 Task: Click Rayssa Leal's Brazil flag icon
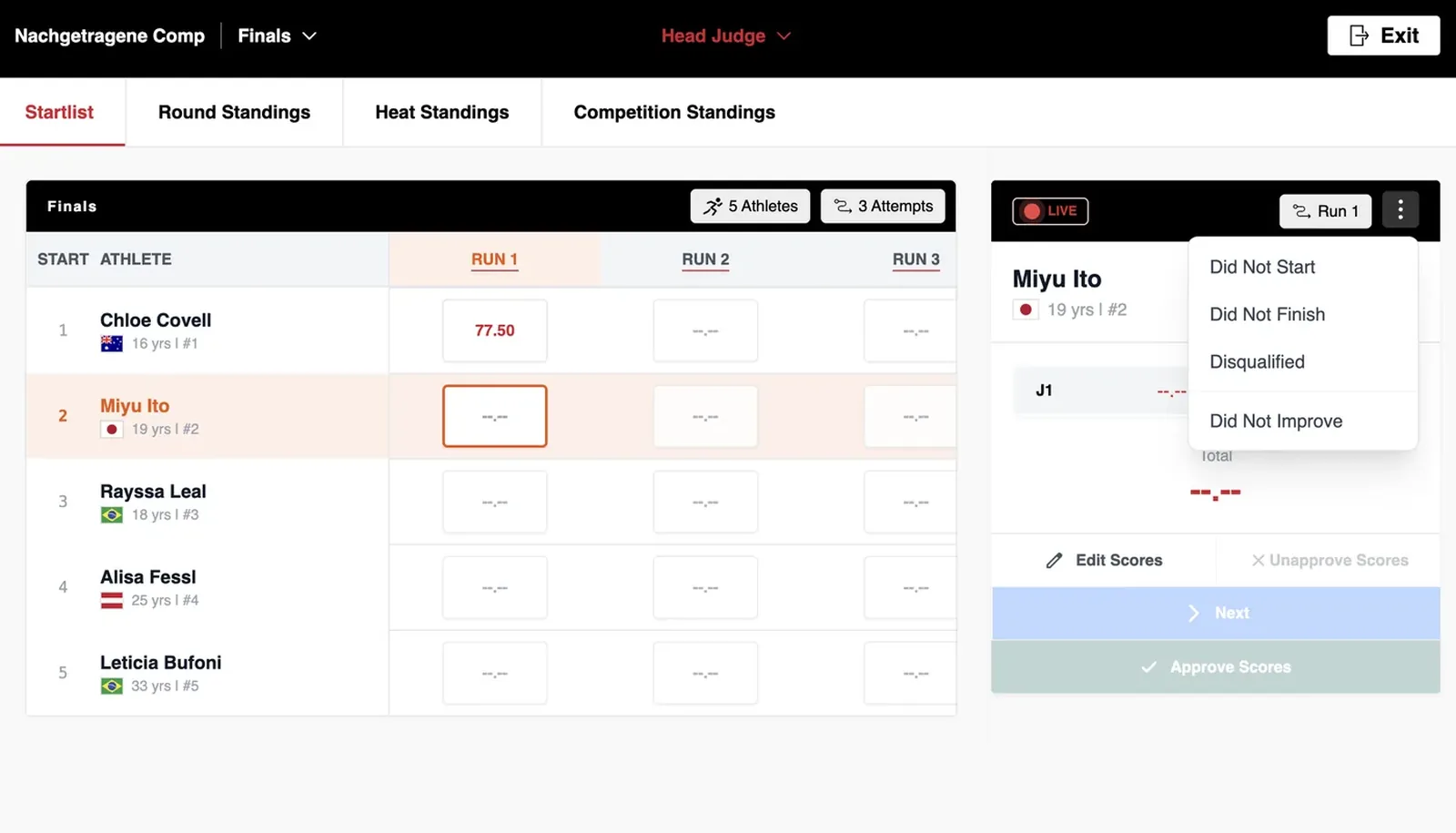point(112,514)
